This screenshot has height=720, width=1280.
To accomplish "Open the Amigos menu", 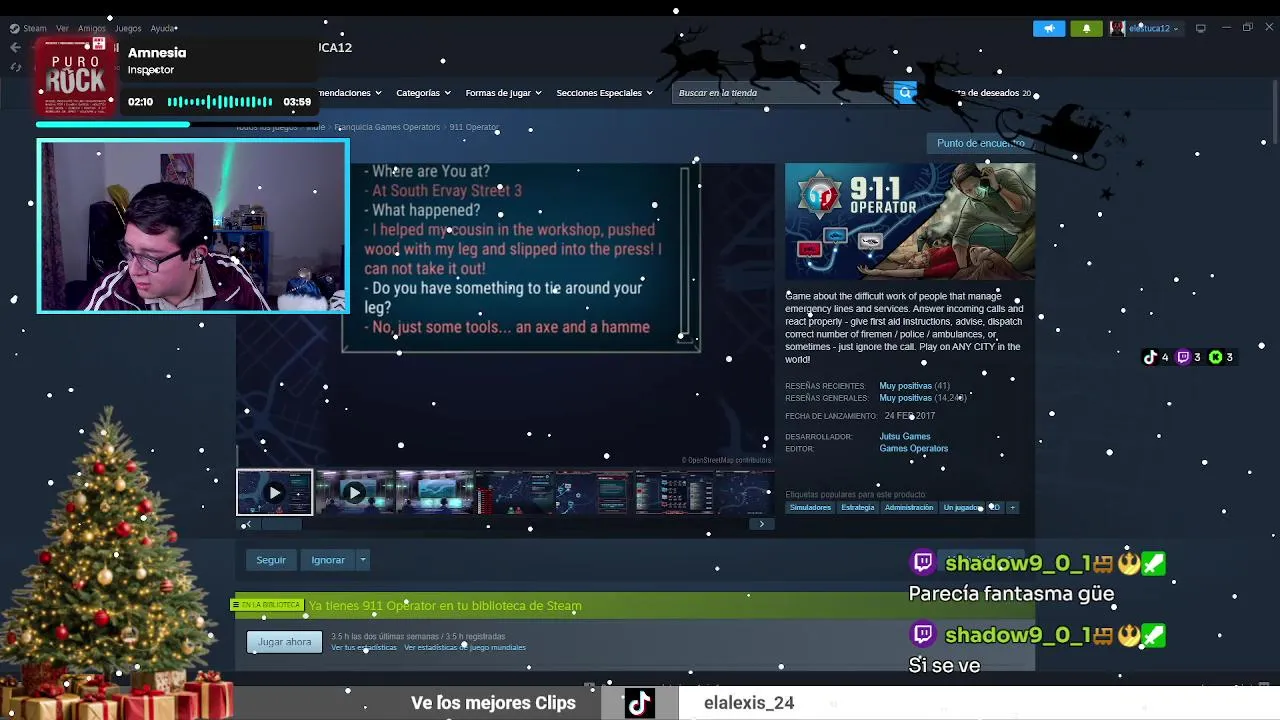I will coord(92,28).
